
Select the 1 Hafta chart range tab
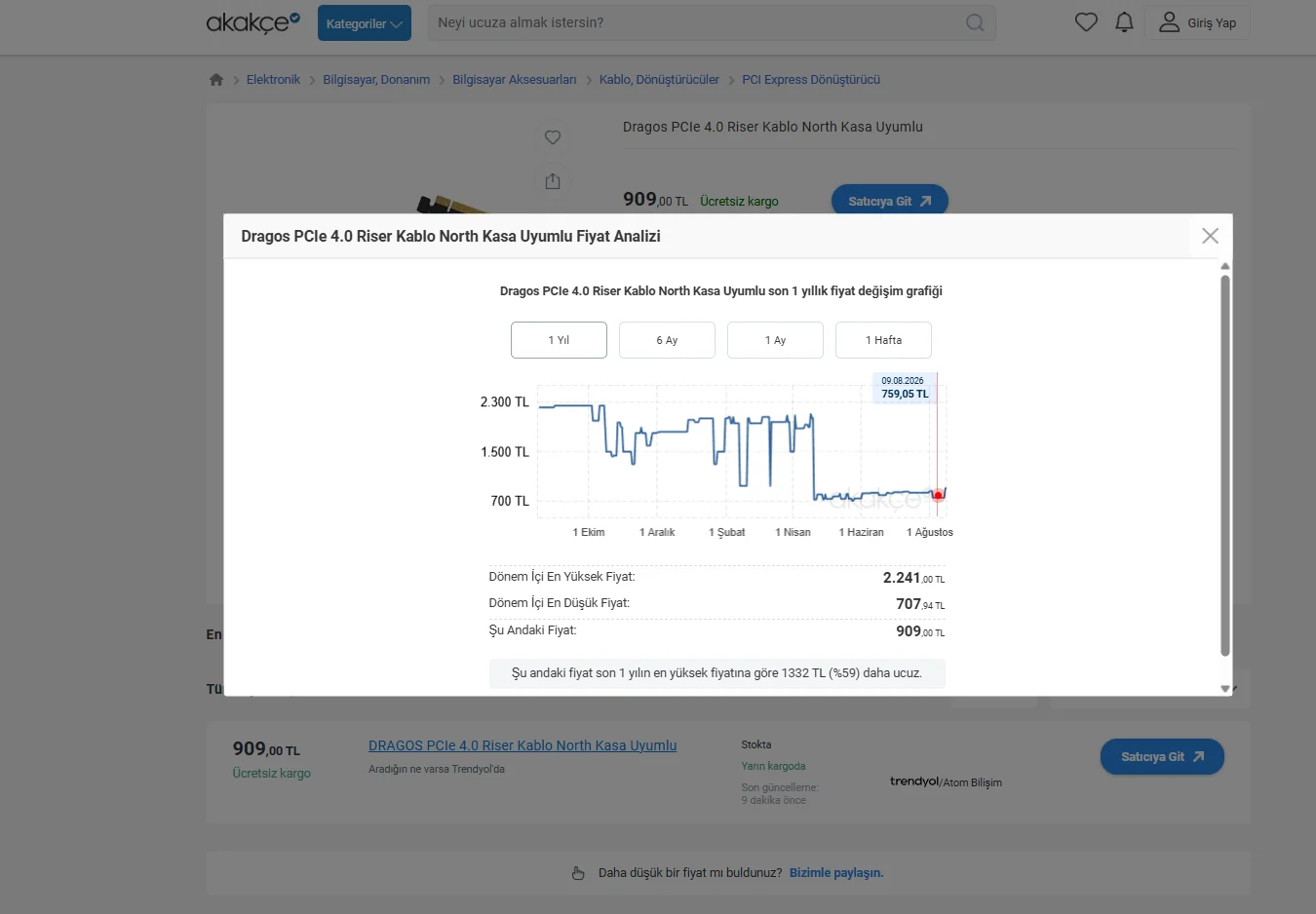coord(883,340)
